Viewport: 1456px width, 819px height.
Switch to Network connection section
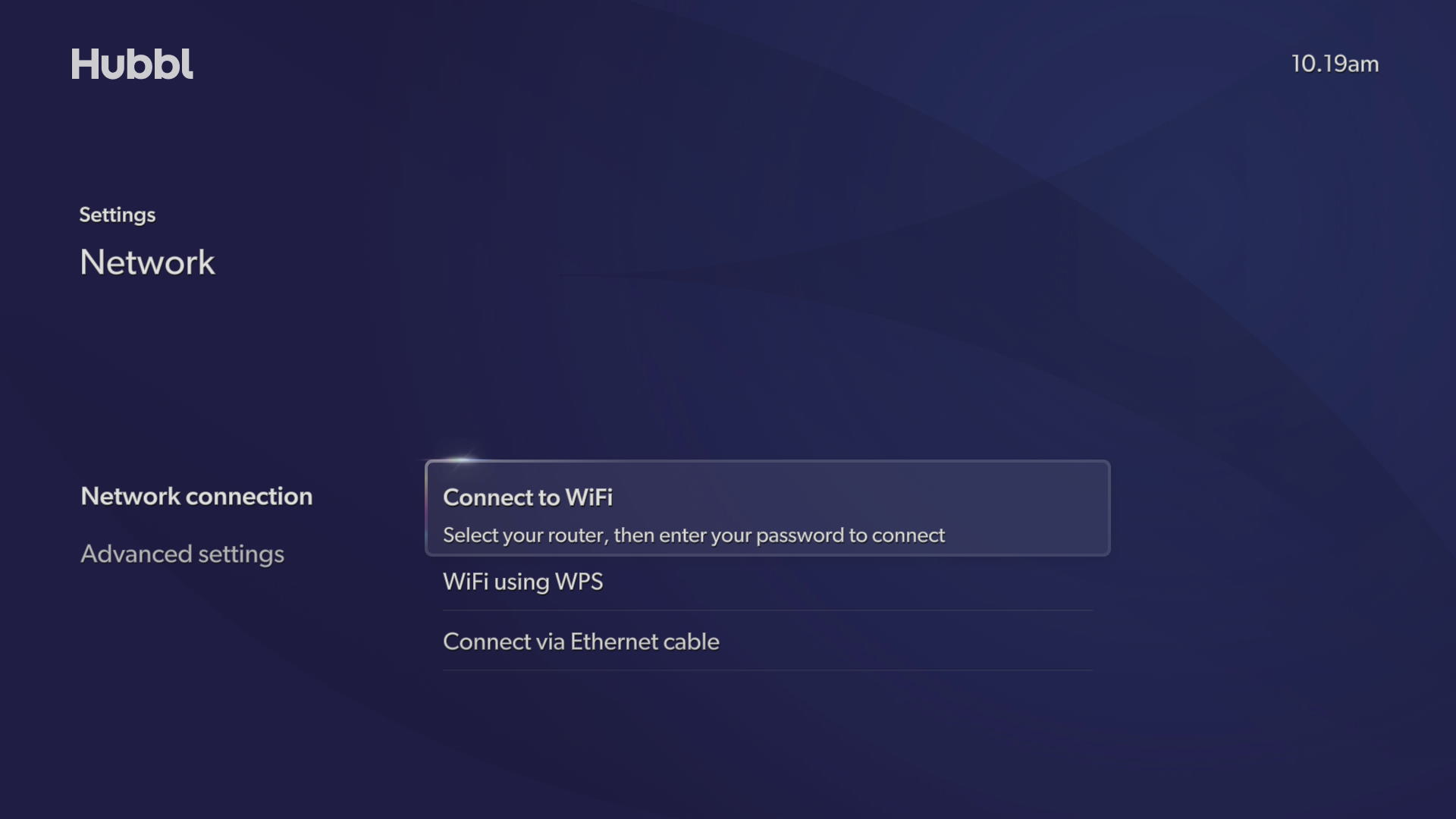196,496
